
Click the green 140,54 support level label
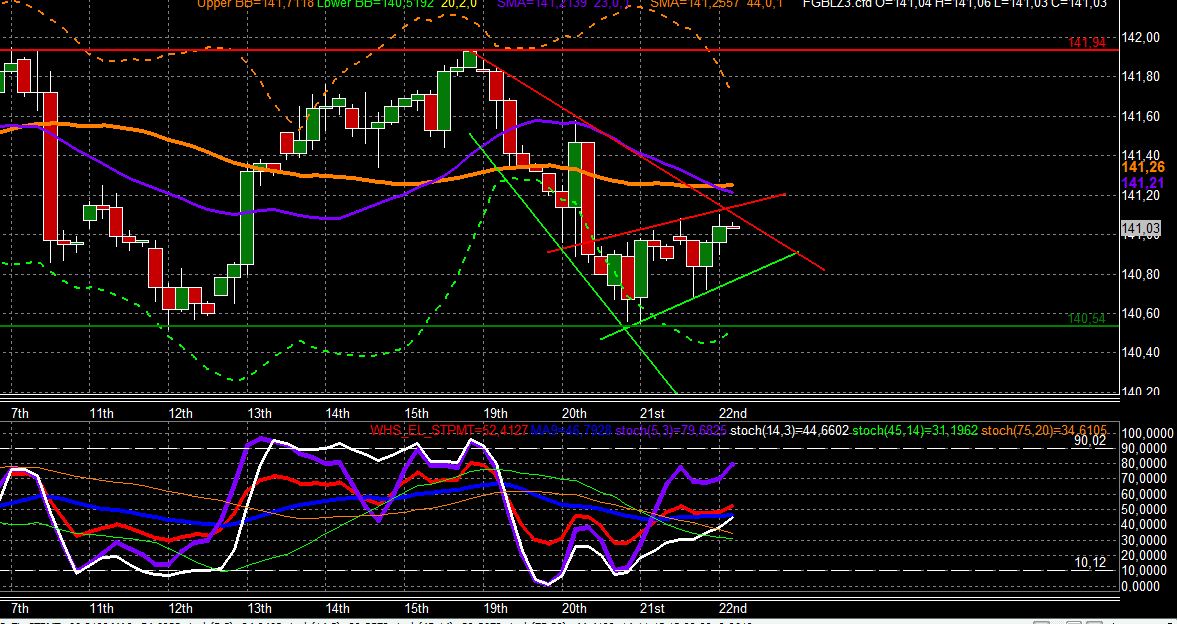click(x=1086, y=319)
